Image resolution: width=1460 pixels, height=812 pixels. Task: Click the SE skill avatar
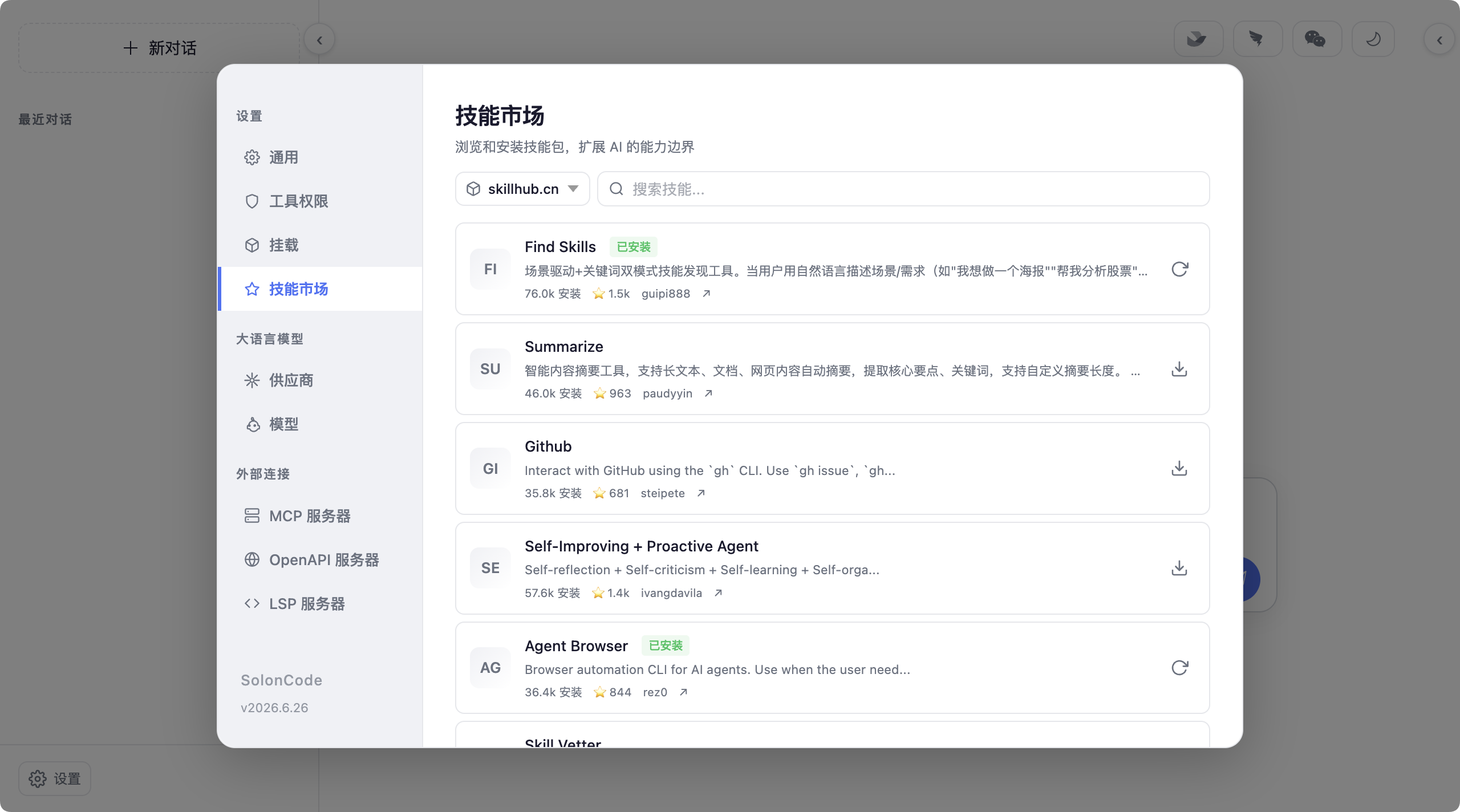click(490, 569)
